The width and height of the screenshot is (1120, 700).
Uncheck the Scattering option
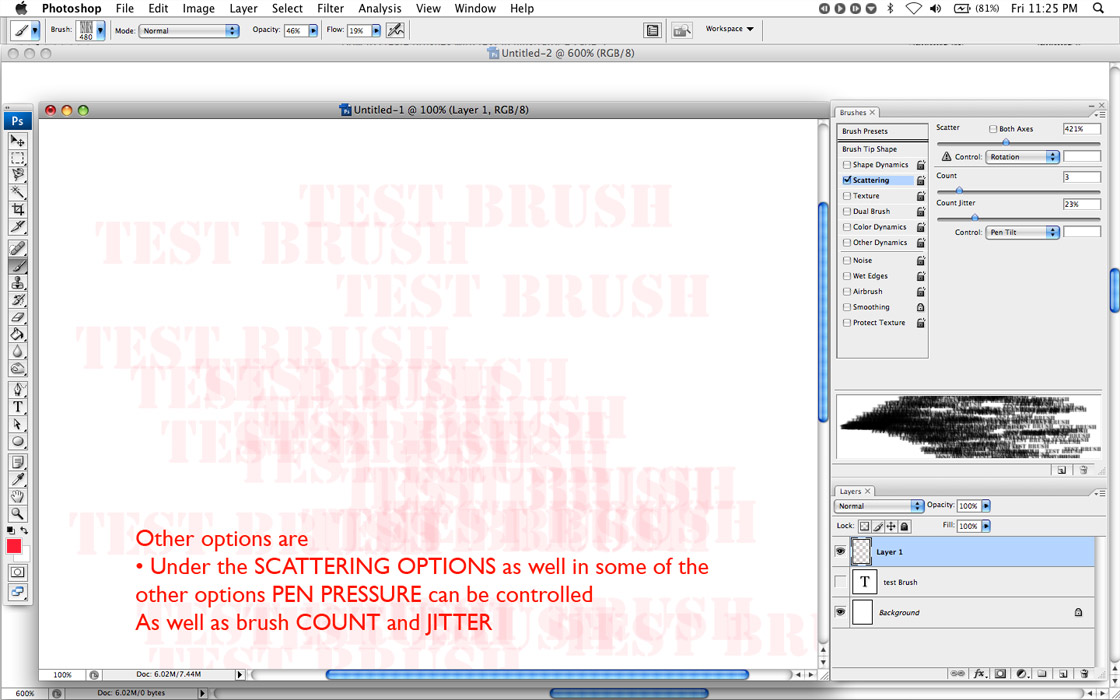click(846, 181)
